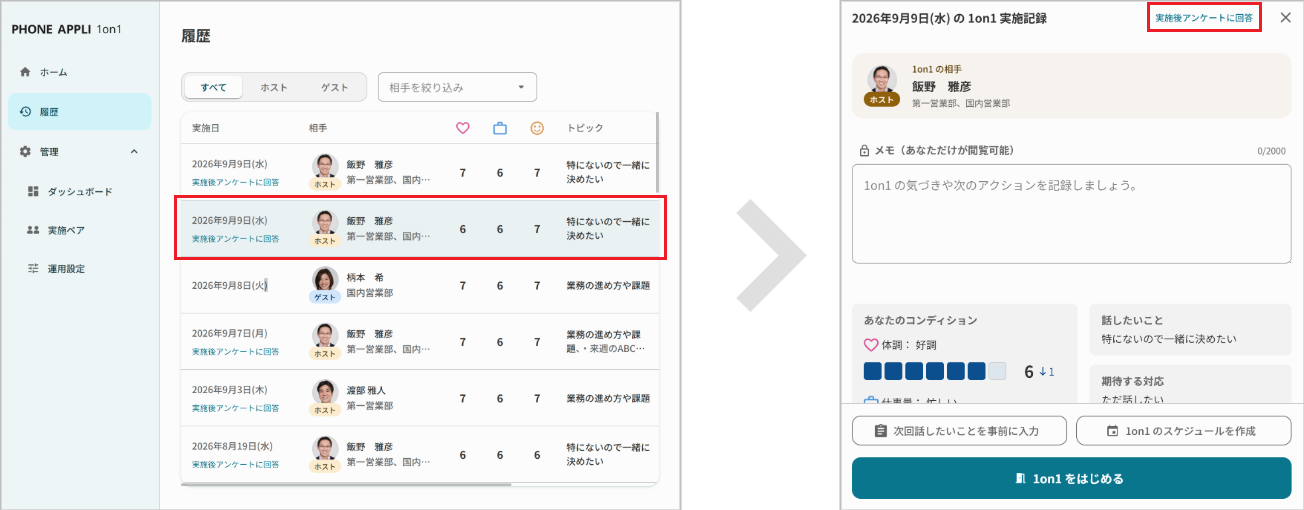
Task: Click the lock icon beside メモ
Action: (865, 151)
